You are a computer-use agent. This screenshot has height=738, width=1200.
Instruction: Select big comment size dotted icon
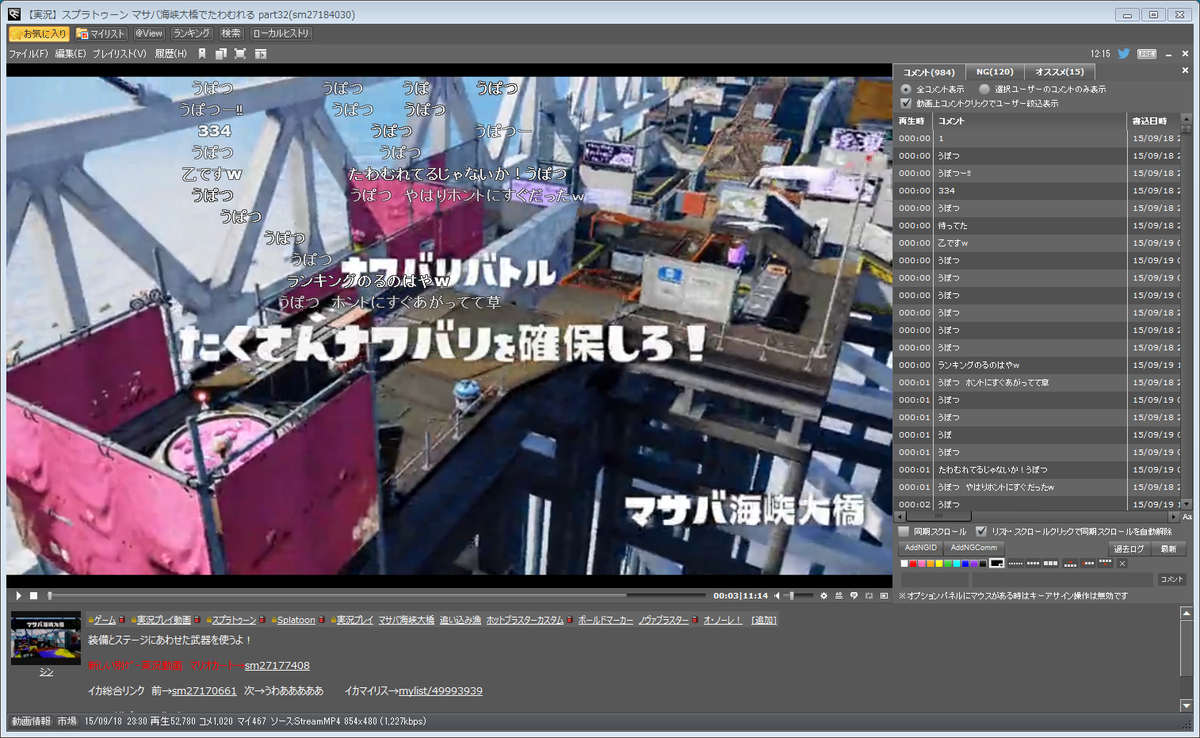(1051, 563)
